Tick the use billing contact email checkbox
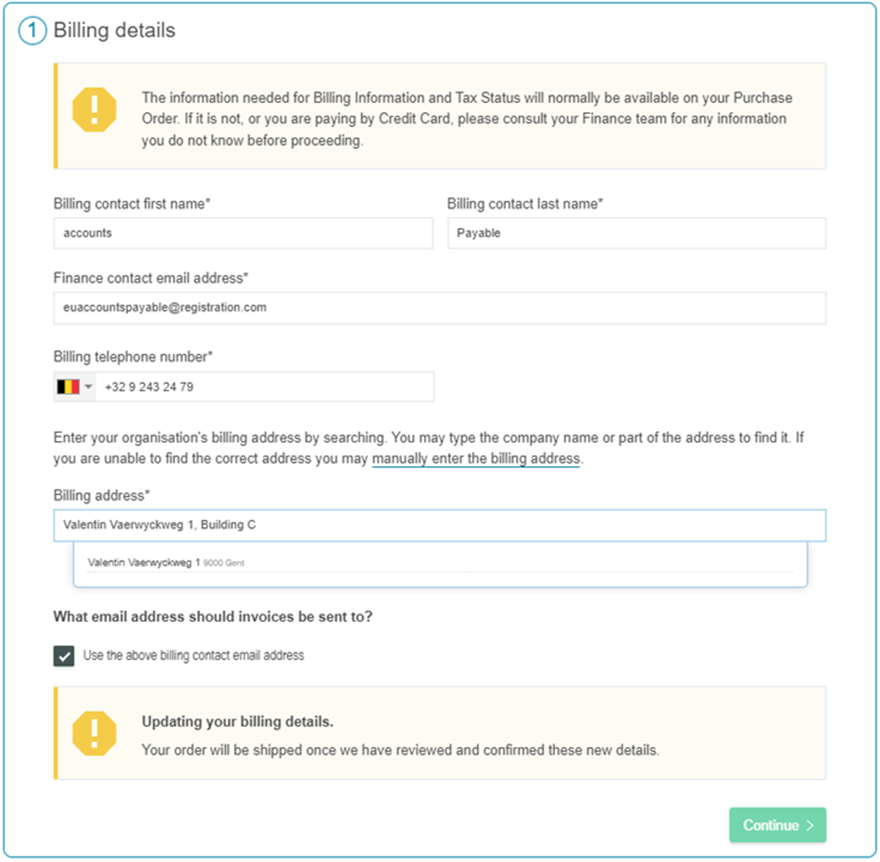This screenshot has height=862, width=880. click(x=64, y=656)
